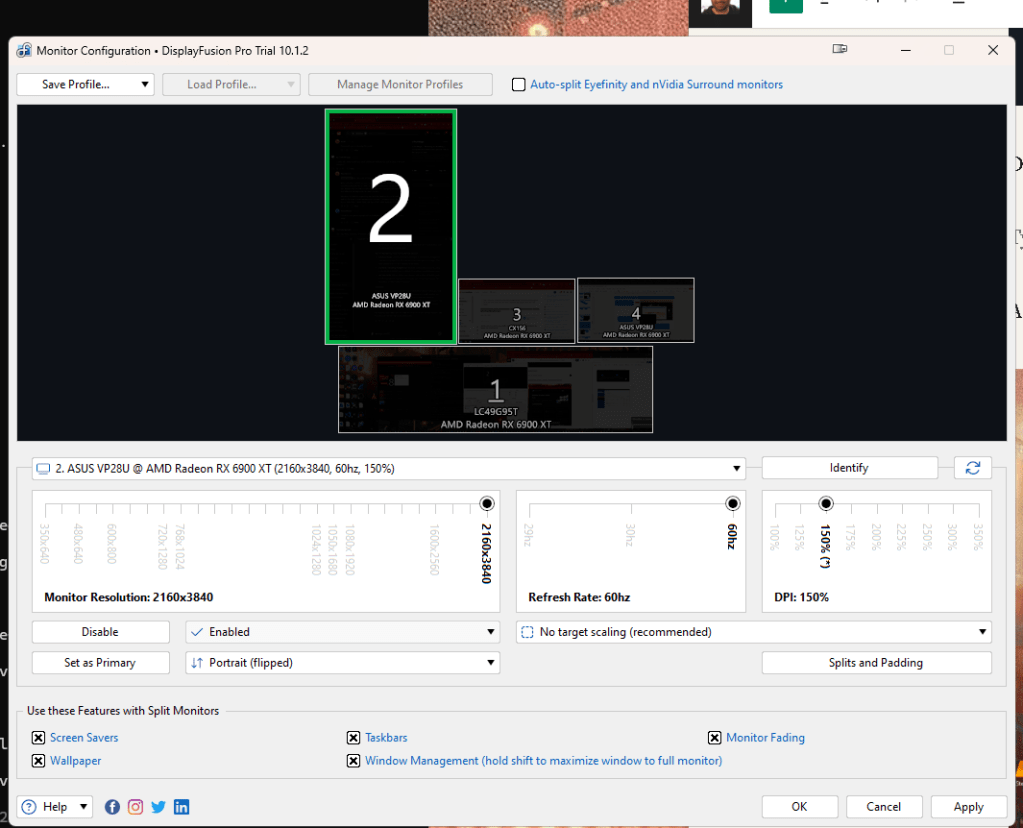Select monitor 1 LC49G95T in layout preview
The image size is (1023, 828).
(495, 390)
